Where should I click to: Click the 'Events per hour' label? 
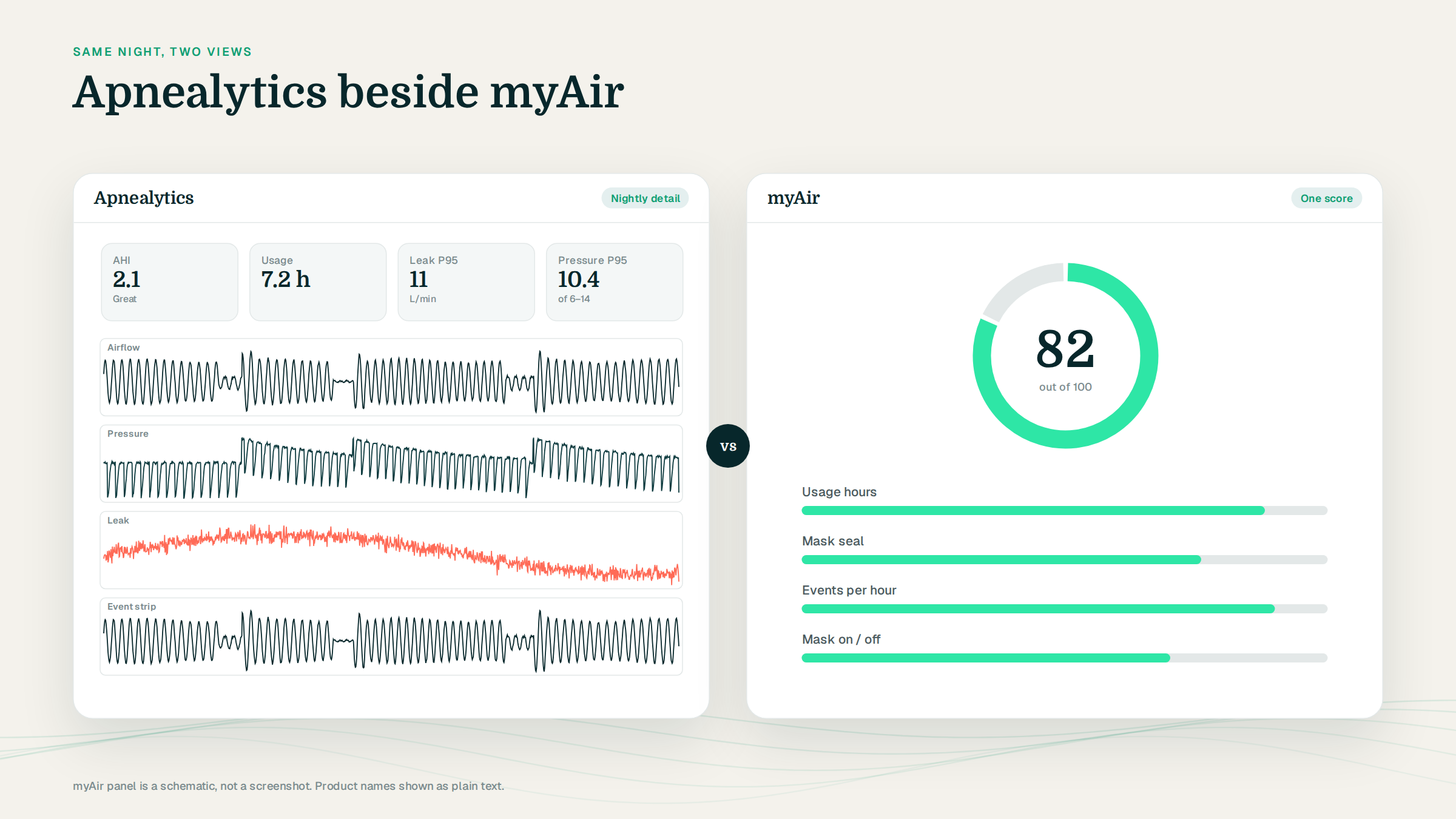pyautogui.click(x=849, y=590)
